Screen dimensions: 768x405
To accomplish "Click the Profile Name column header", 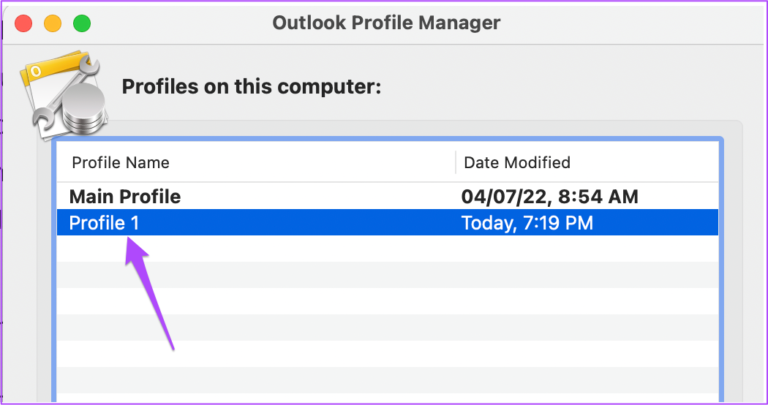I will coord(120,163).
